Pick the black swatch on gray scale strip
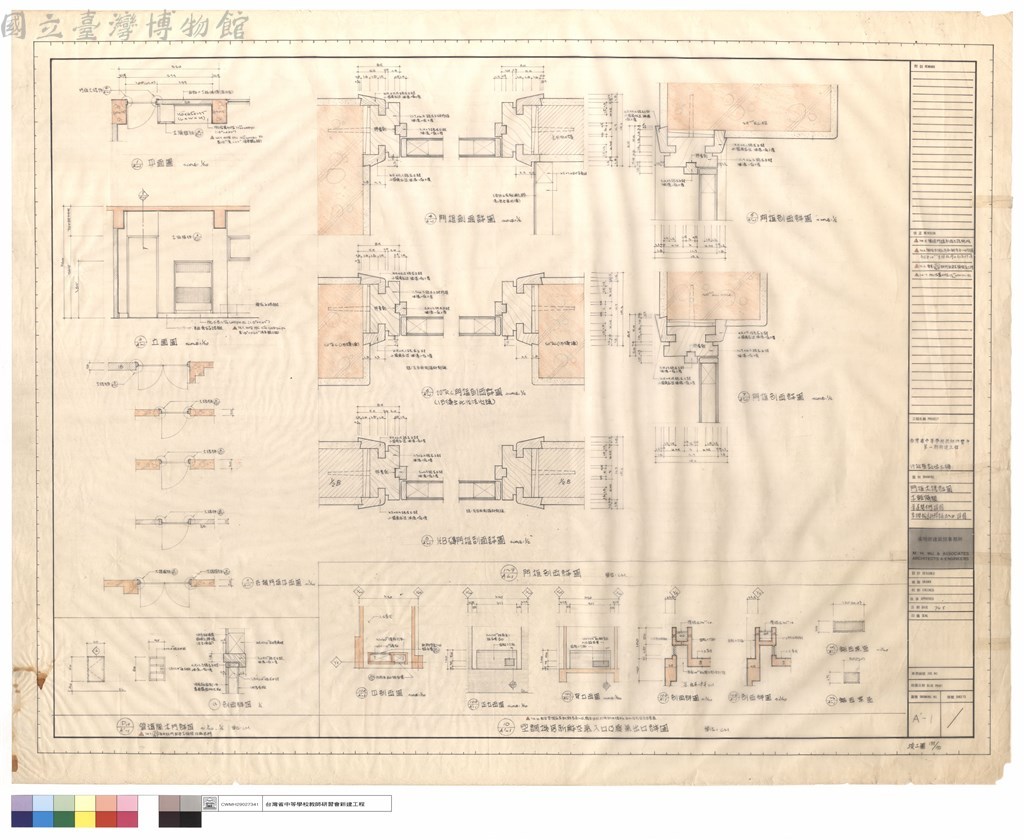The height and width of the screenshot is (840, 1024). click(x=191, y=819)
